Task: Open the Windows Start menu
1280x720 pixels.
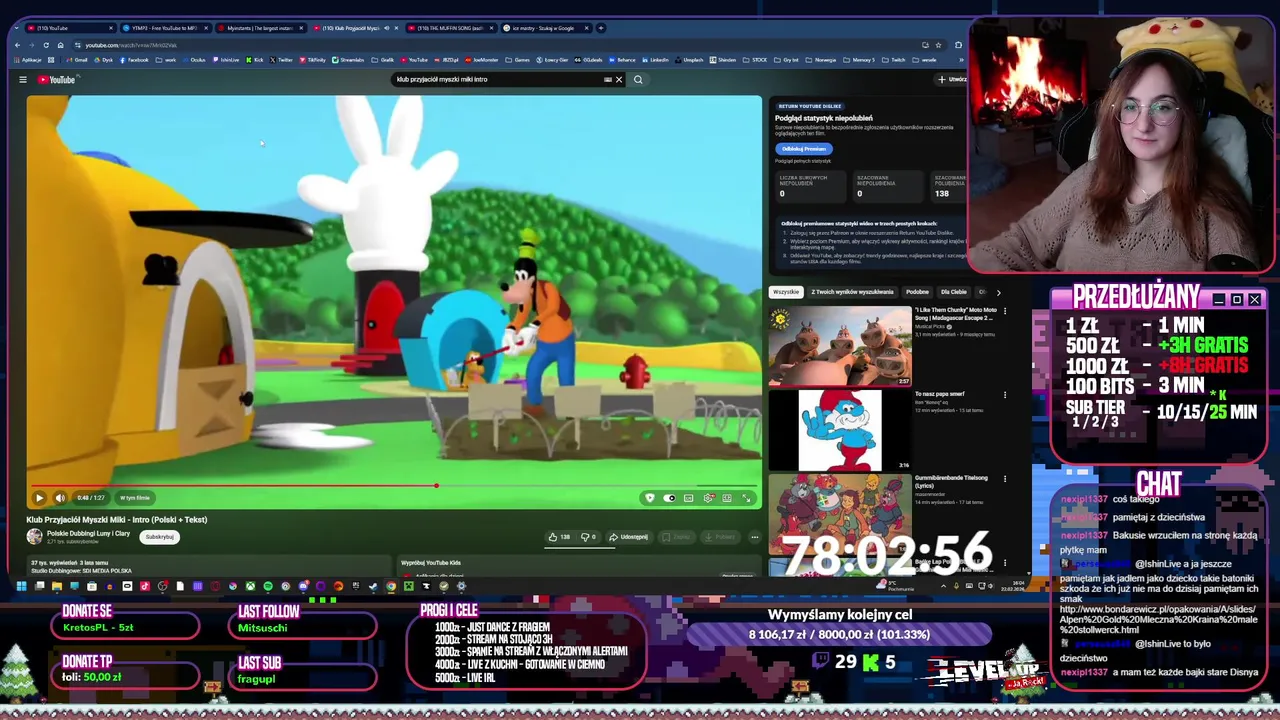Action: point(21,586)
